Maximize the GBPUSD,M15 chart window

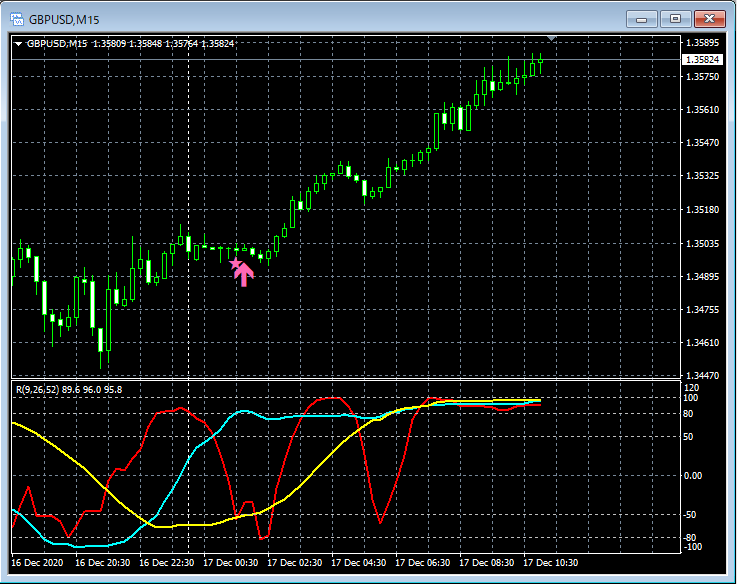[675, 18]
